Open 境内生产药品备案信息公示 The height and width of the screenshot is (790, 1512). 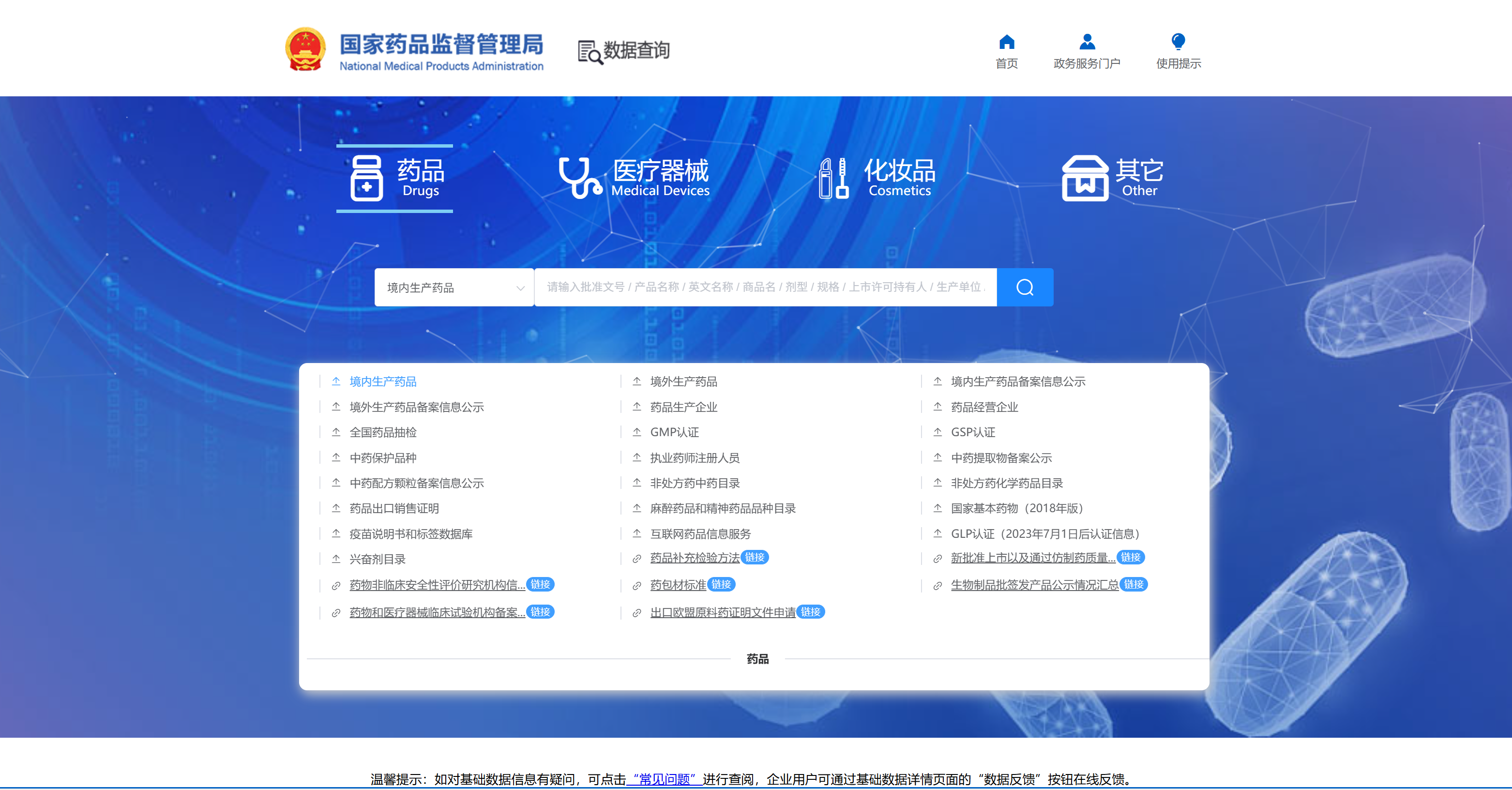coord(1018,381)
